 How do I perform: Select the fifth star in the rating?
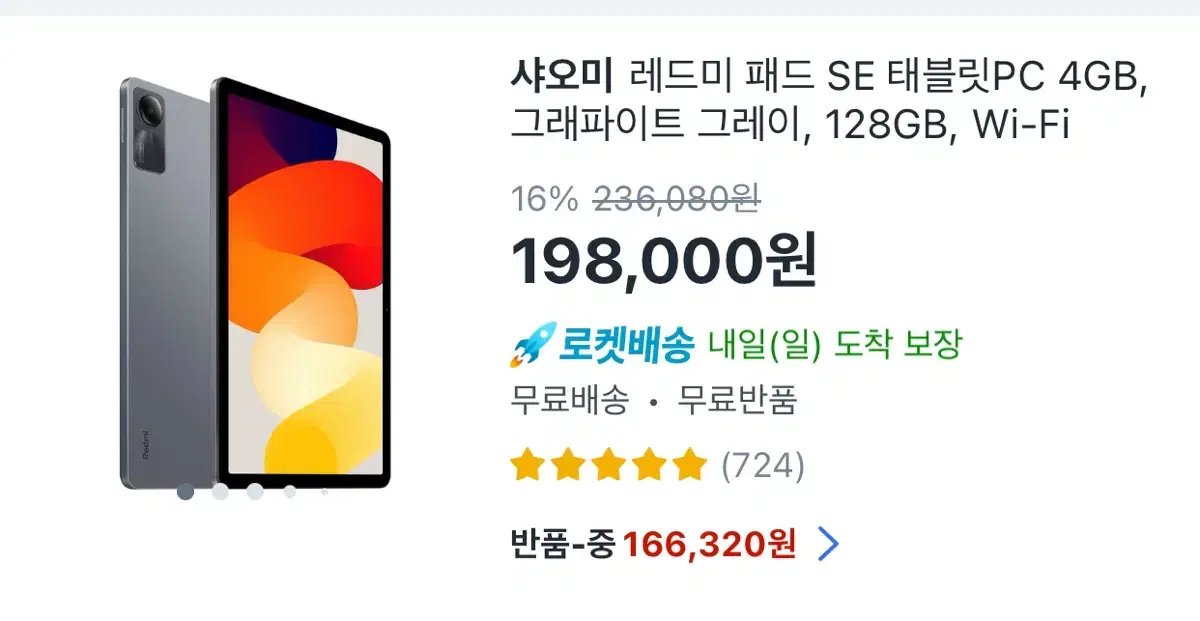click(x=689, y=465)
